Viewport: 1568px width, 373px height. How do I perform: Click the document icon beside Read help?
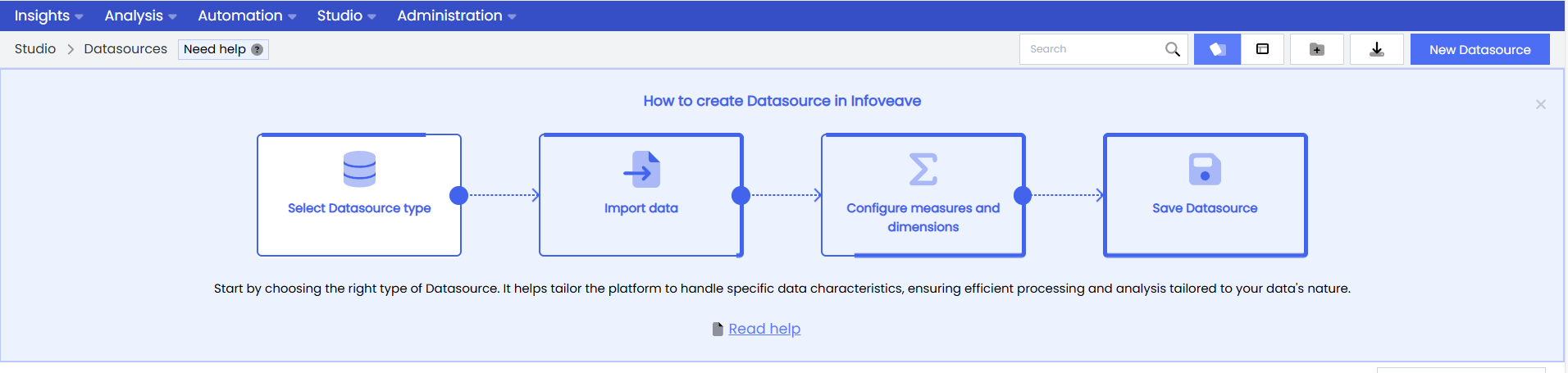pyautogui.click(x=718, y=329)
